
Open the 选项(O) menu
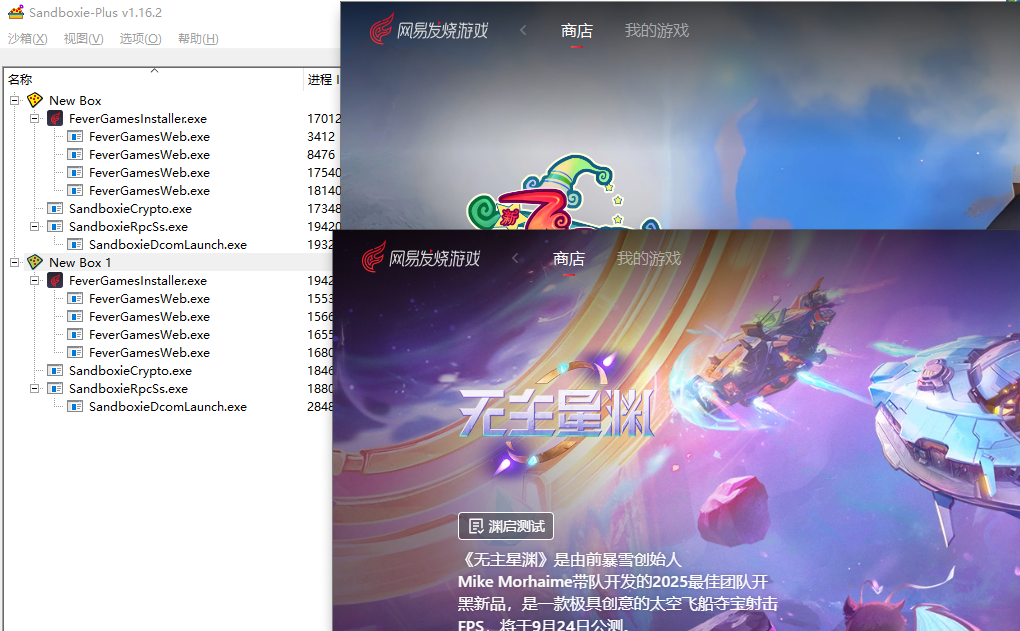[141, 38]
